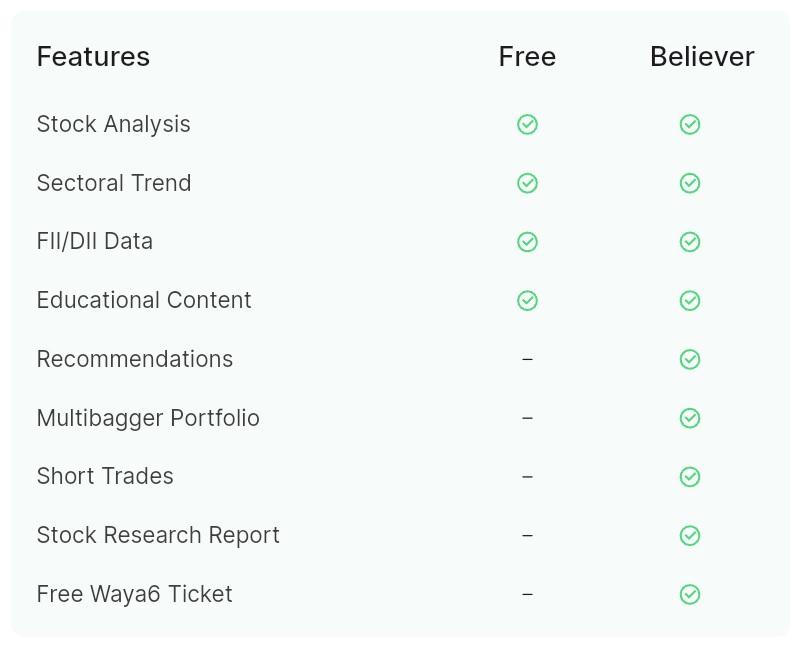Click Free Waya6 Ticket checkmark under Believer

[x=689, y=595]
